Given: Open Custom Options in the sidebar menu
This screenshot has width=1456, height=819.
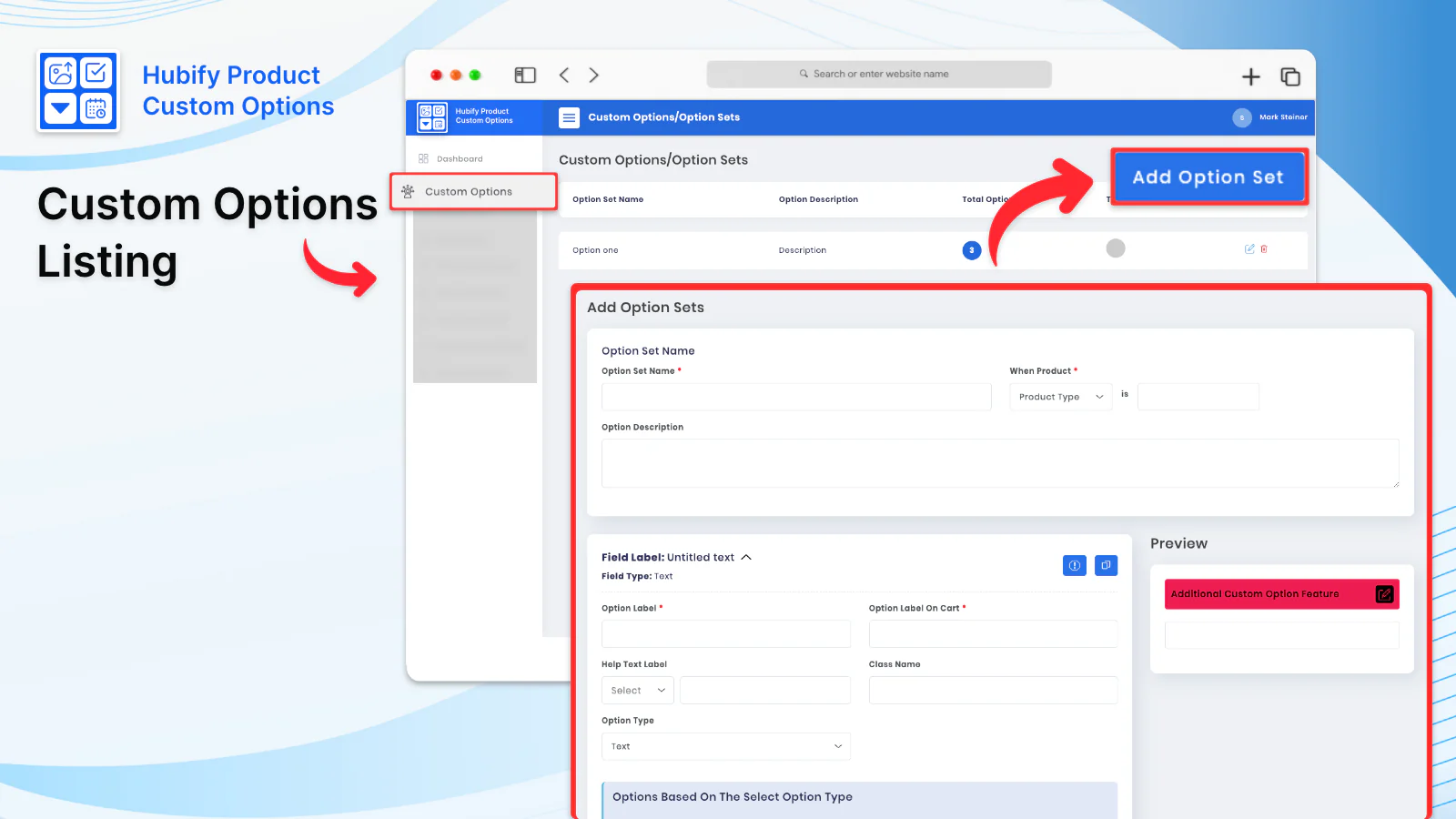Looking at the screenshot, I should [x=473, y=192].
